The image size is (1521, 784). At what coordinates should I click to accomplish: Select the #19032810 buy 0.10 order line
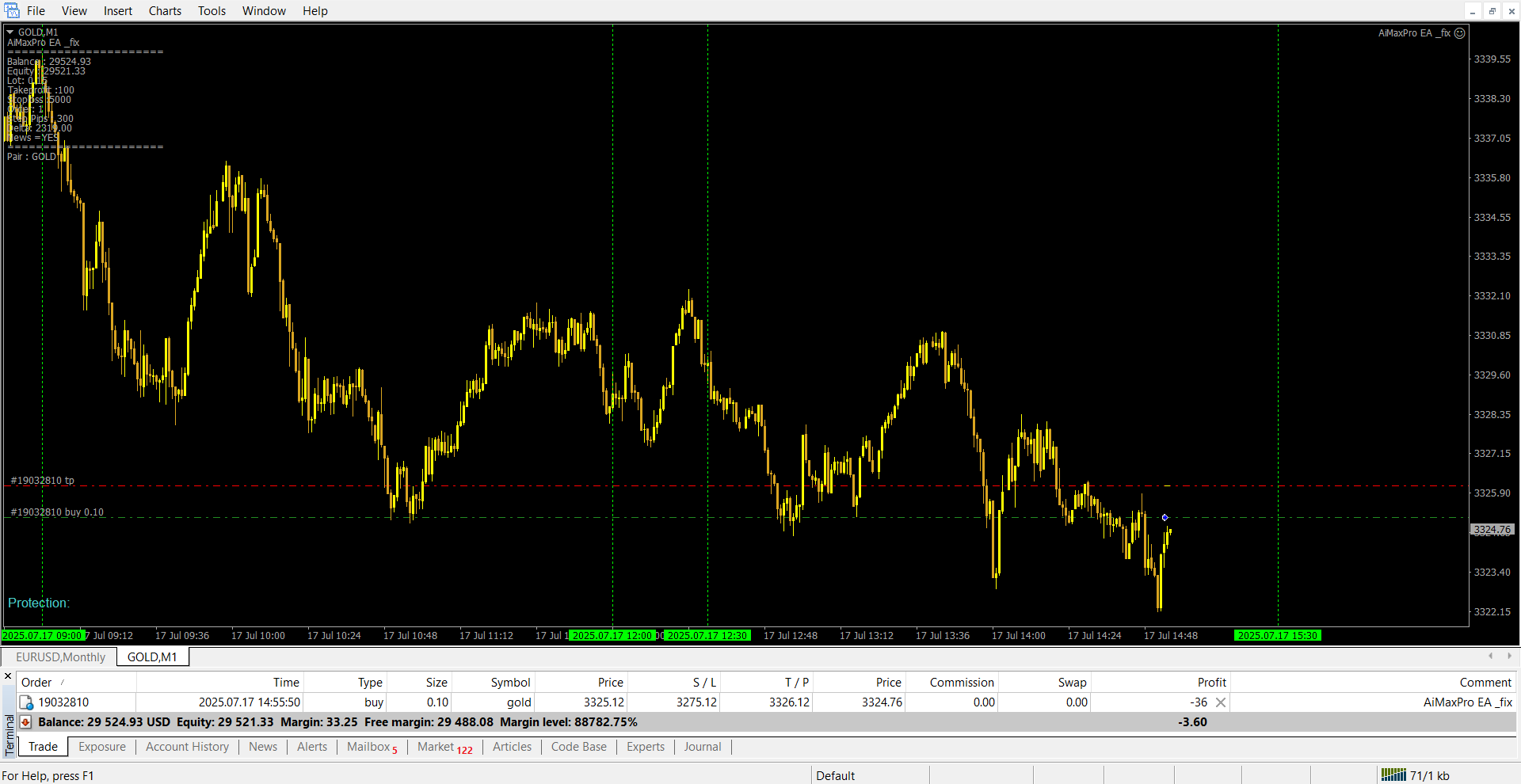point(57,512)
